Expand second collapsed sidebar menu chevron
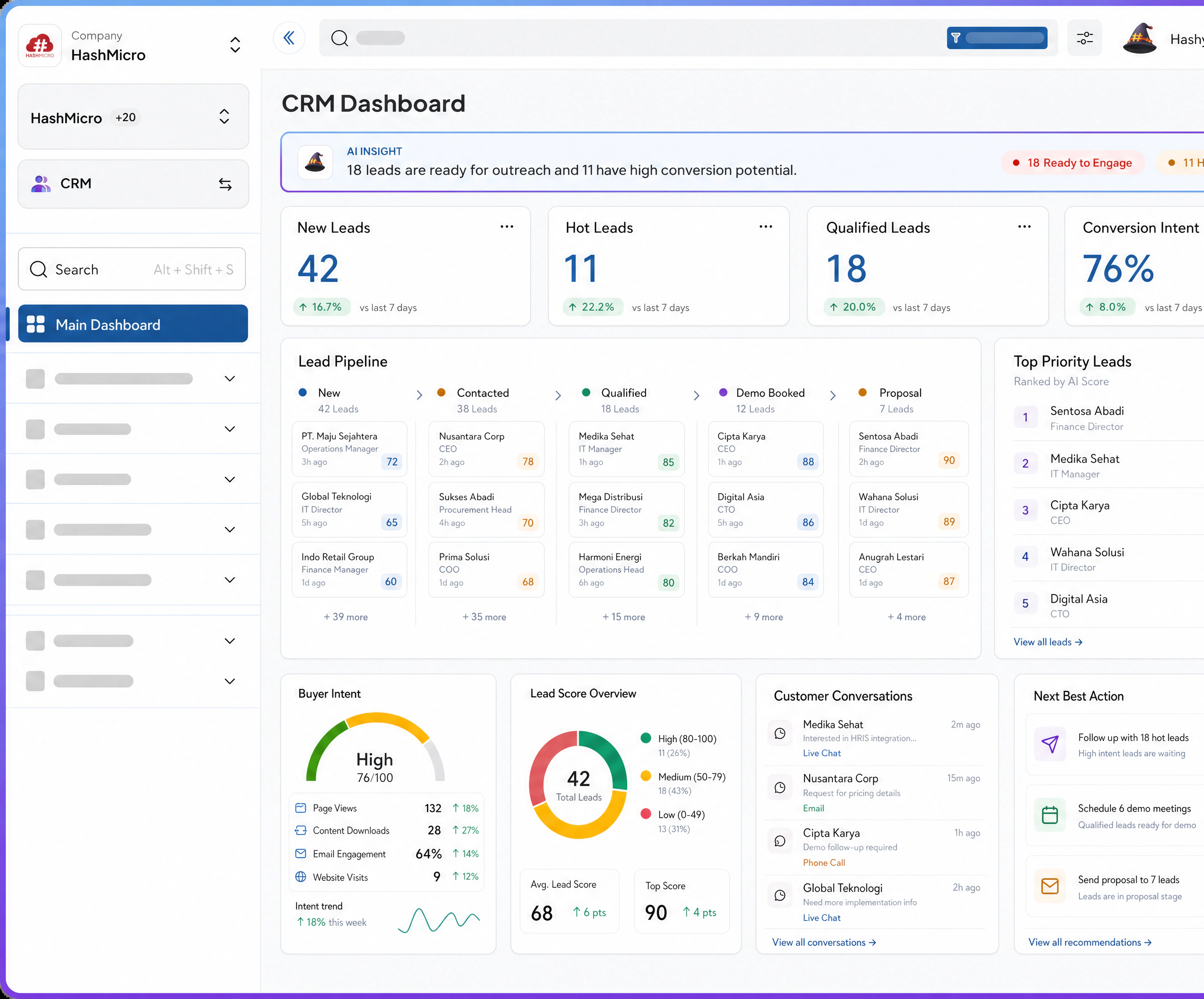1204x999 pixels. coord(230,429)
